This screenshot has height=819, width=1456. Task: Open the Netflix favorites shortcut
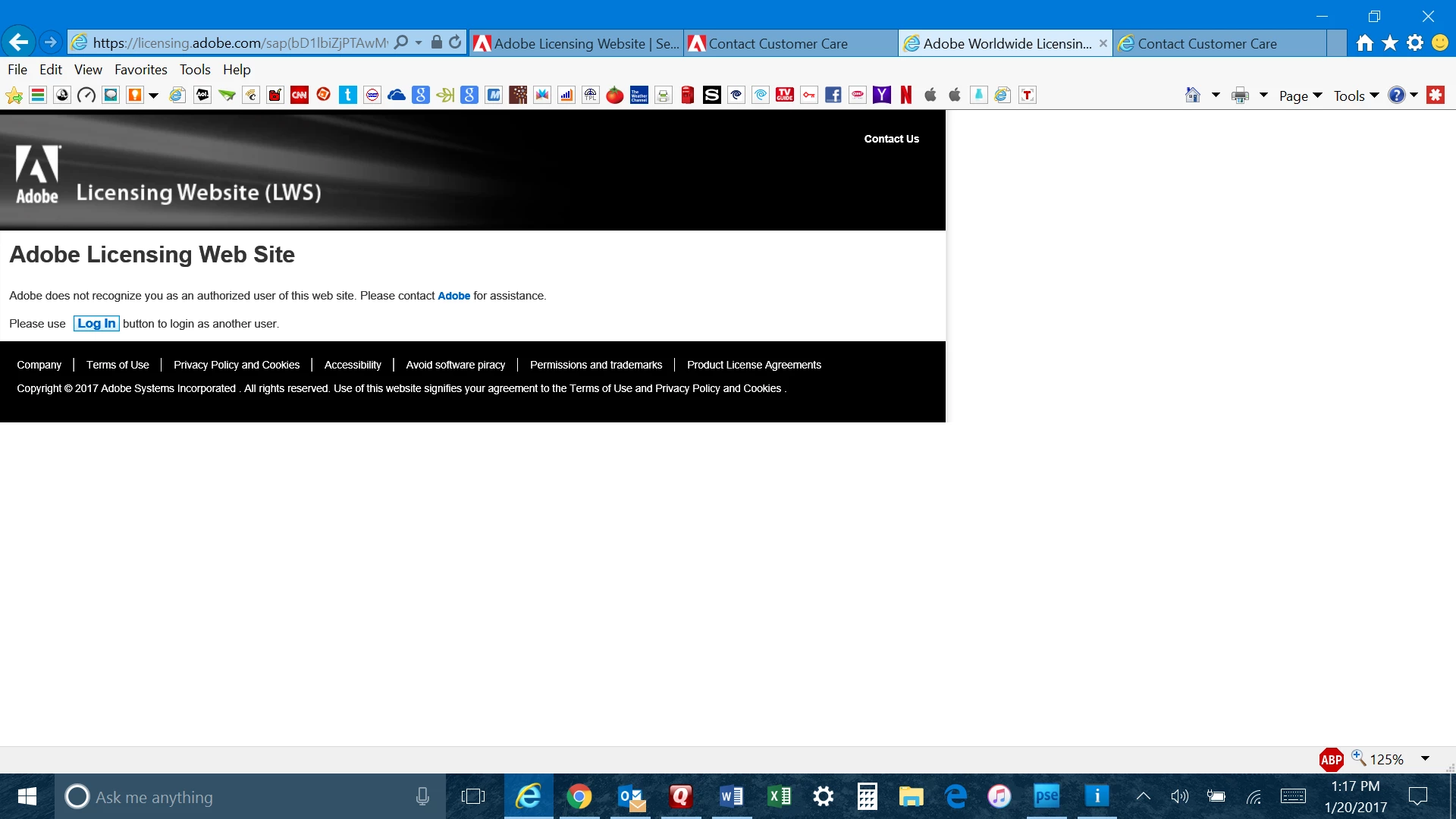906,95
